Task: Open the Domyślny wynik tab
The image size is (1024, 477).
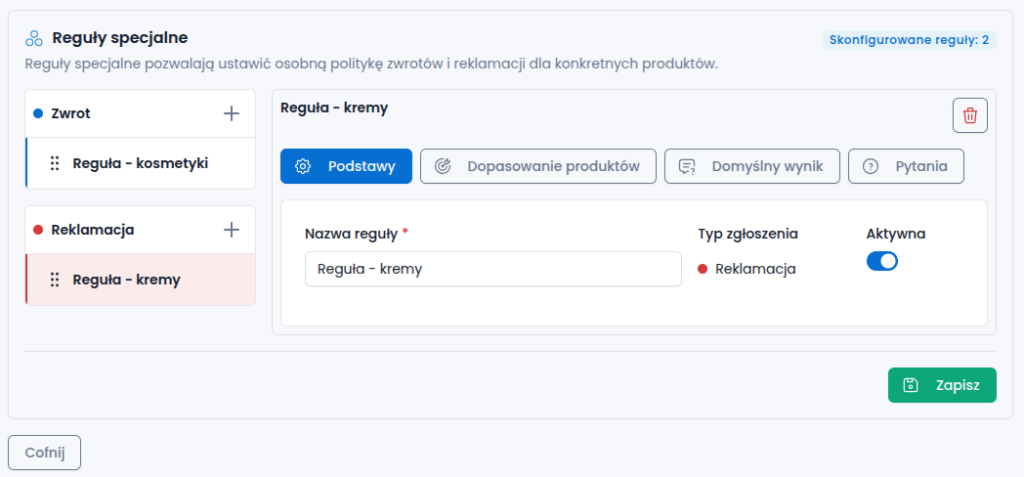Action: (752, 166)
